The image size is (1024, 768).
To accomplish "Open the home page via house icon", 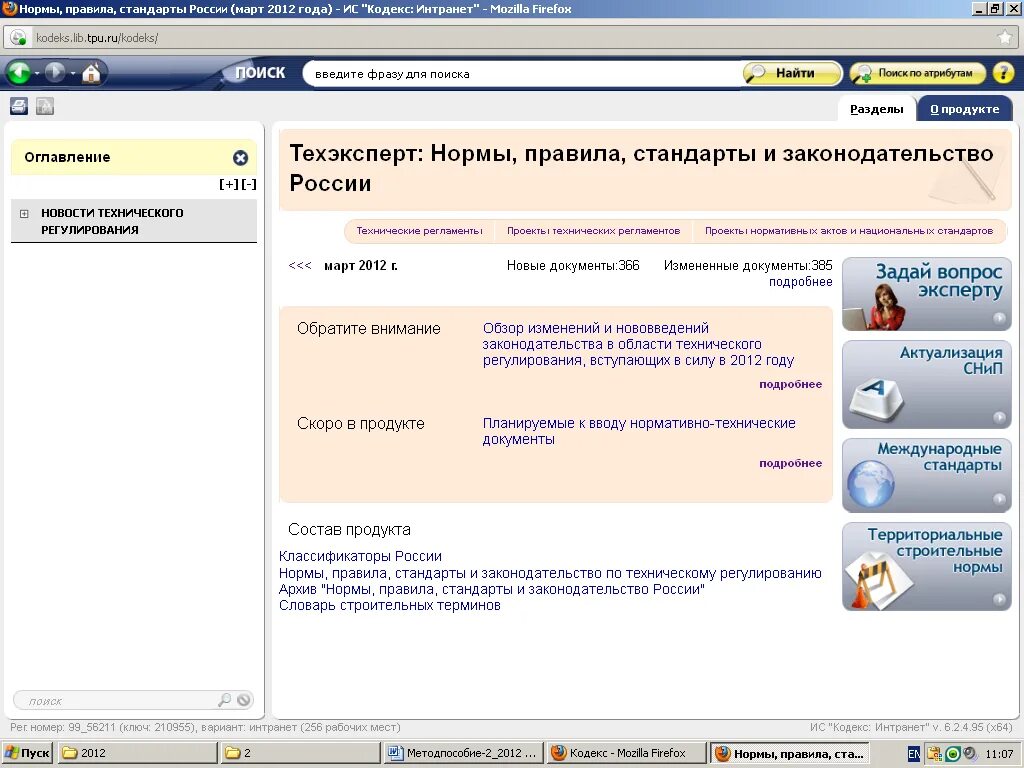I will 91,72.
